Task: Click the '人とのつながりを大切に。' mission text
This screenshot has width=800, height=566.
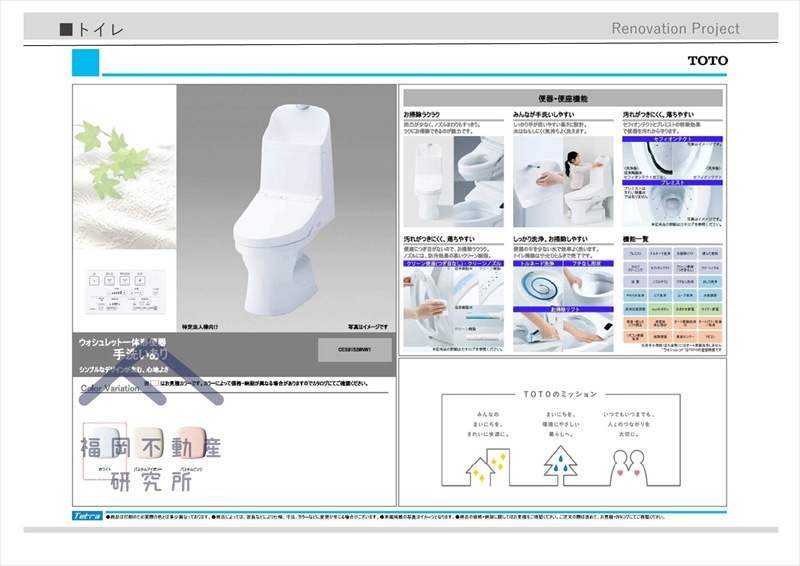Action: [629, 429]
